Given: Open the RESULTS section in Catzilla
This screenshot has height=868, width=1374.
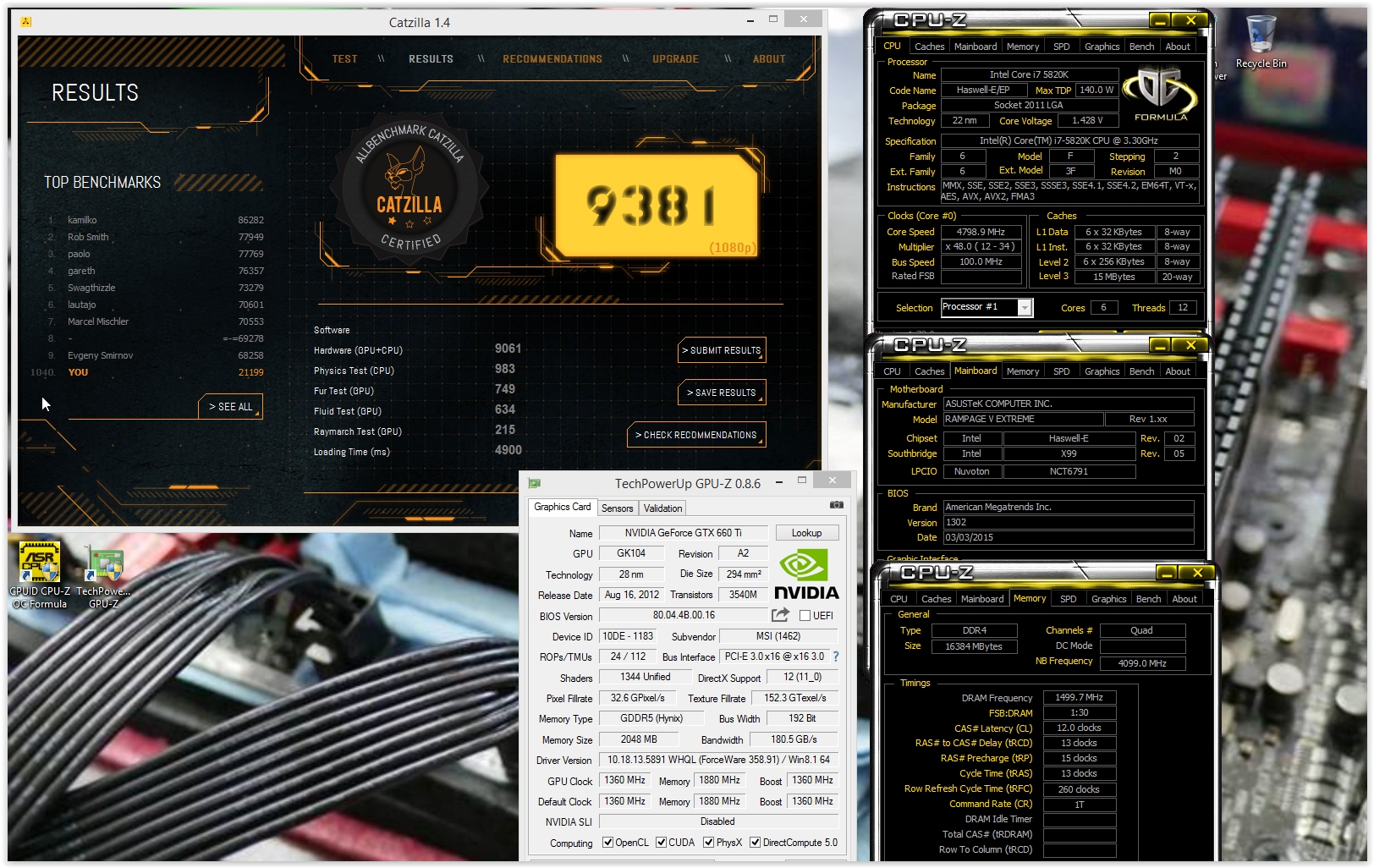Looking at the screenshot, I should click(x=431, y=59).
